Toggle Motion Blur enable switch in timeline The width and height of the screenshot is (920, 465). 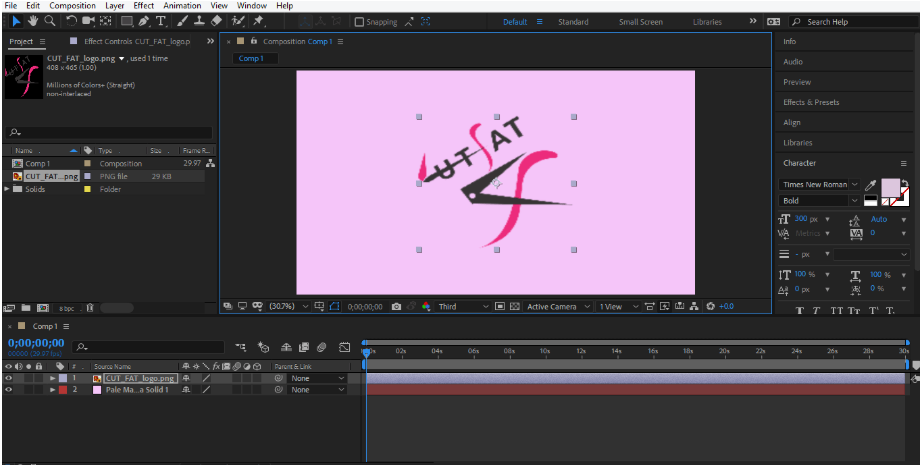tap(321, 347)
